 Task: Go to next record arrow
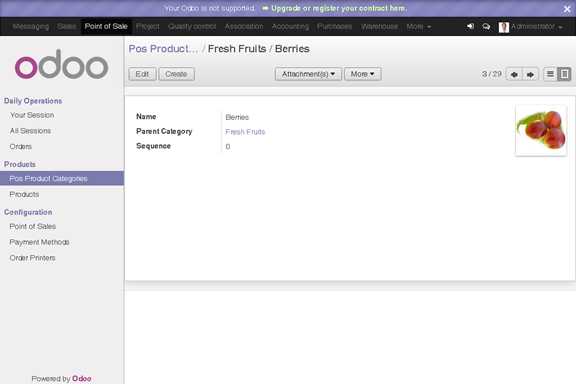coord(530,74)
